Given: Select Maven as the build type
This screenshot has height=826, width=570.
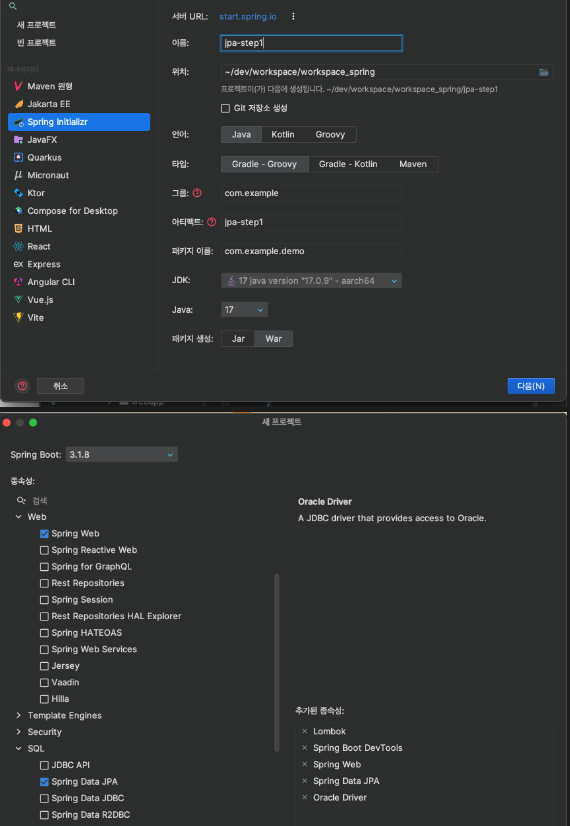Looking at the screenshot, I should click(x=412, y=164).
